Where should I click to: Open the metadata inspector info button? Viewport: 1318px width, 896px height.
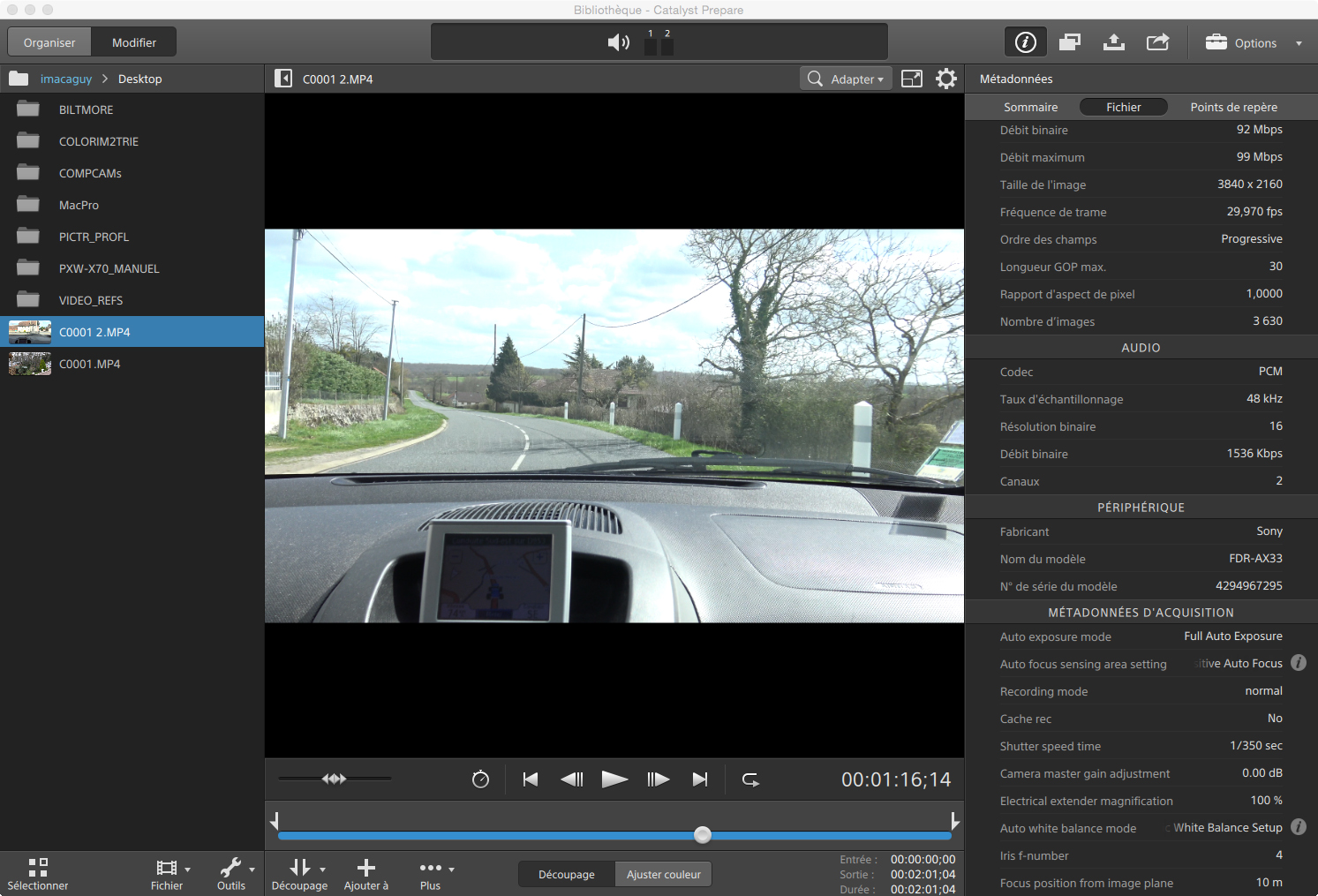pos(1026,41)
